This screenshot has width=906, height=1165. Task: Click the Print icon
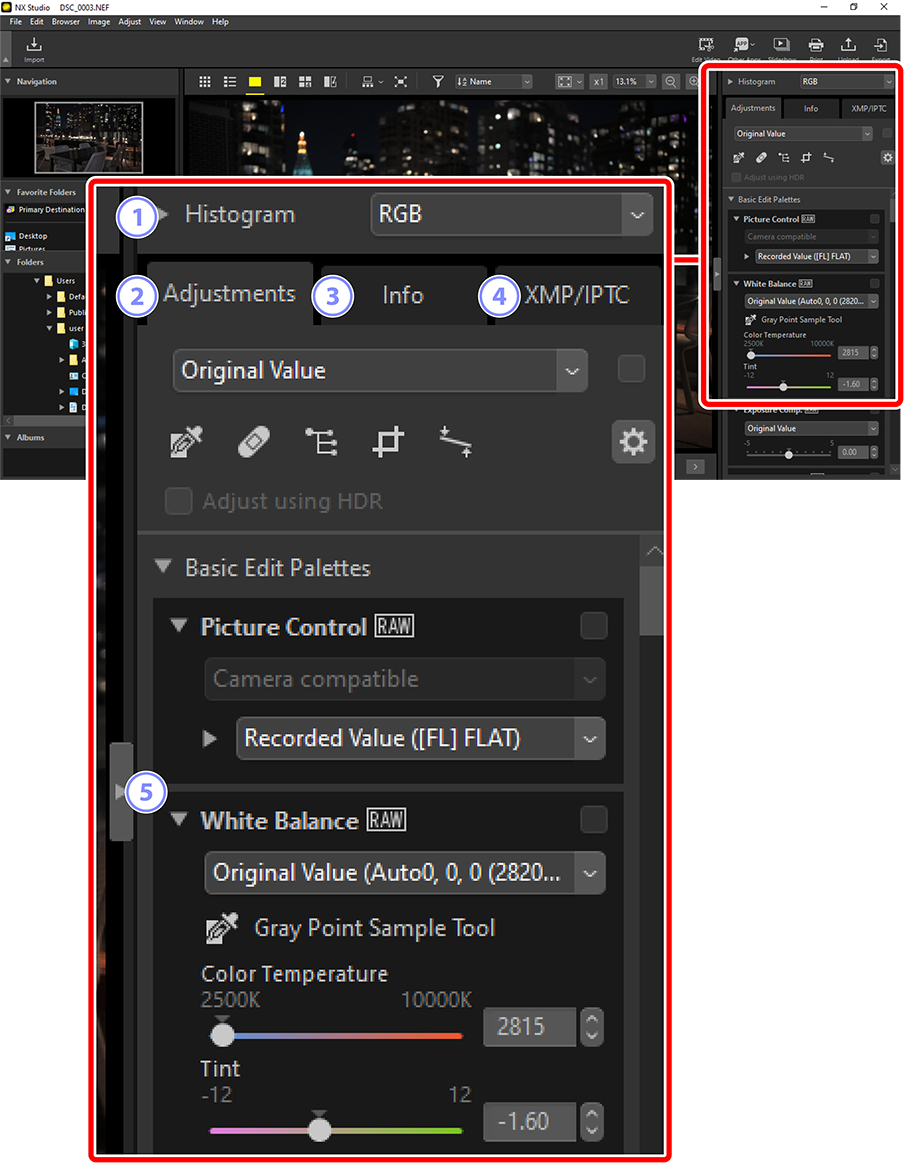pyautogui.click(x=815, y=46)
